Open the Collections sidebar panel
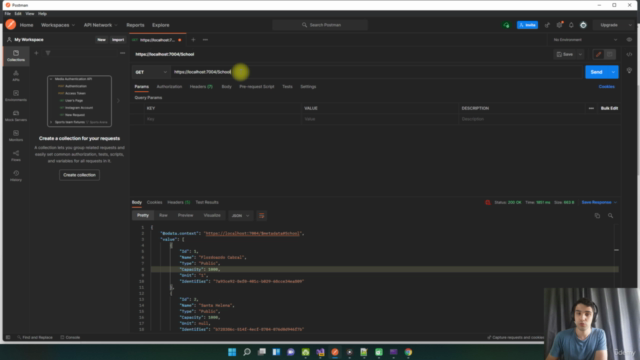This screenshot has width=640, height=360. coord(16,56)
